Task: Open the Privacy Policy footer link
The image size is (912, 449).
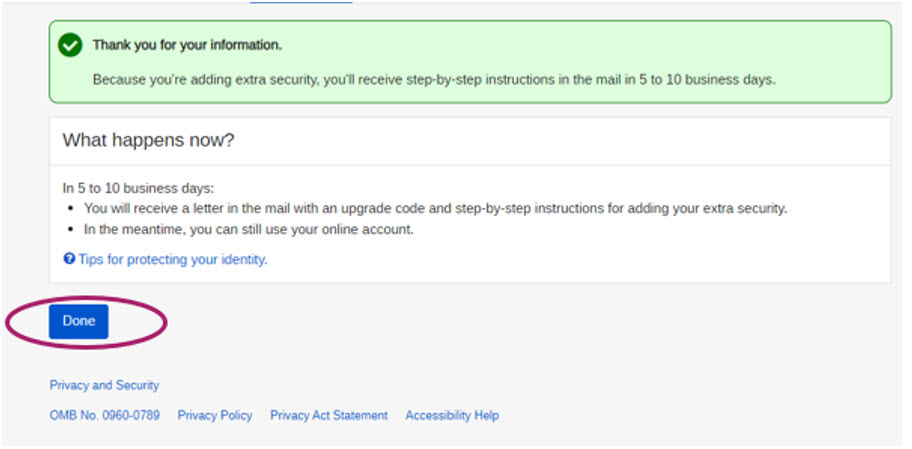Action: [215, 415]
